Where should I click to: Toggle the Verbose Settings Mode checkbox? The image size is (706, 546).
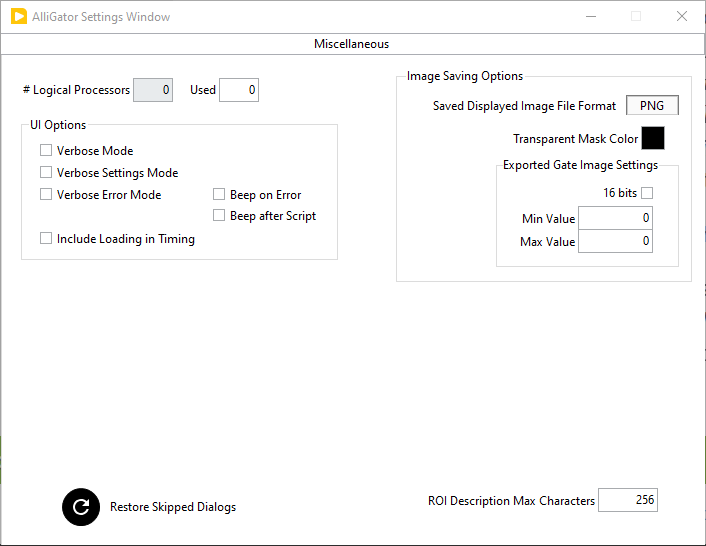pyautogui.click(x=46, y=172)
